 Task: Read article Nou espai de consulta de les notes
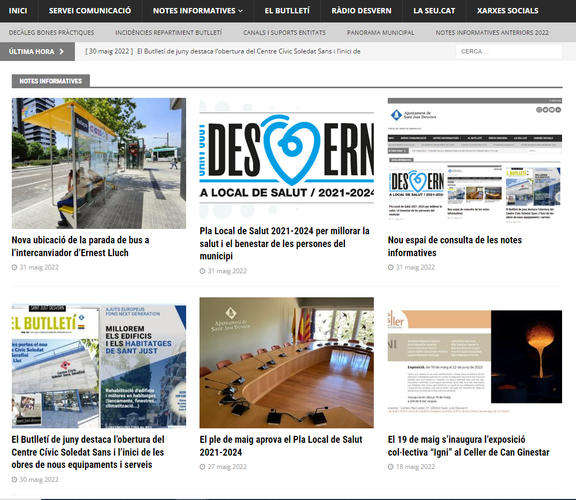455,246
